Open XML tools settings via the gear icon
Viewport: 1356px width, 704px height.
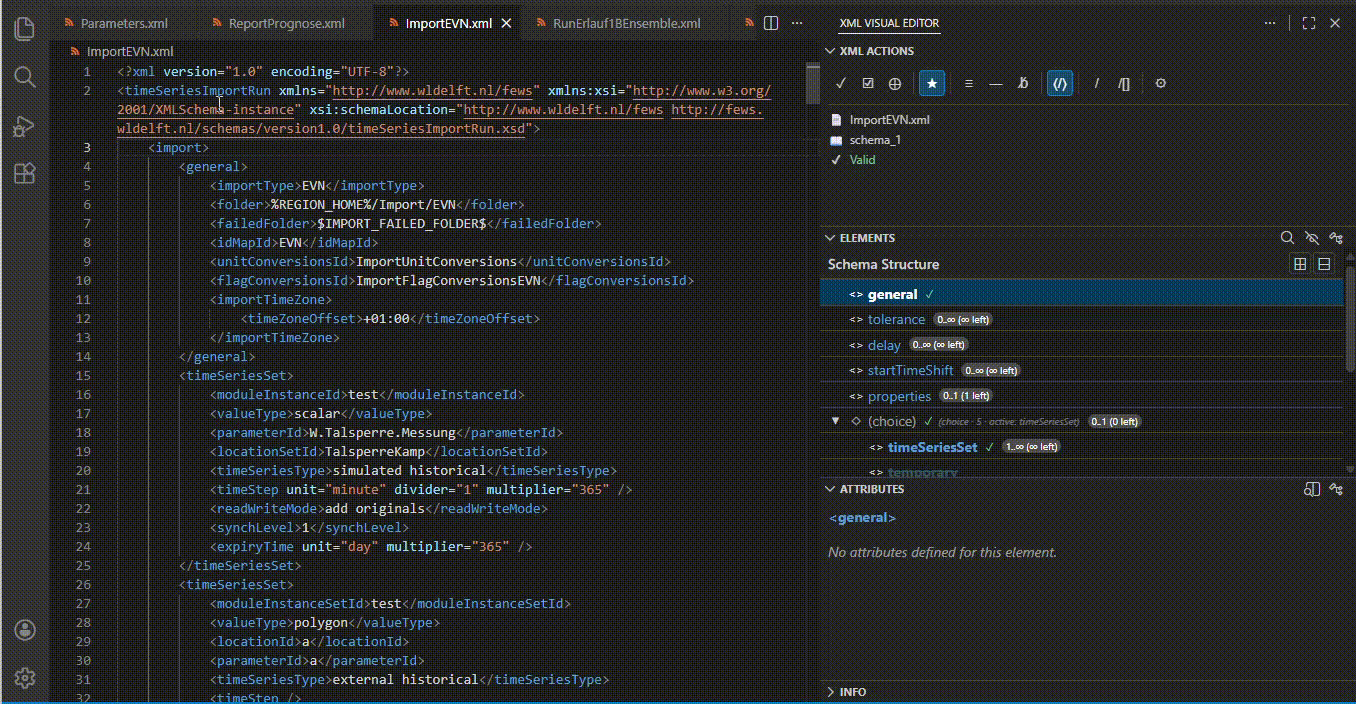point(1160,83)
